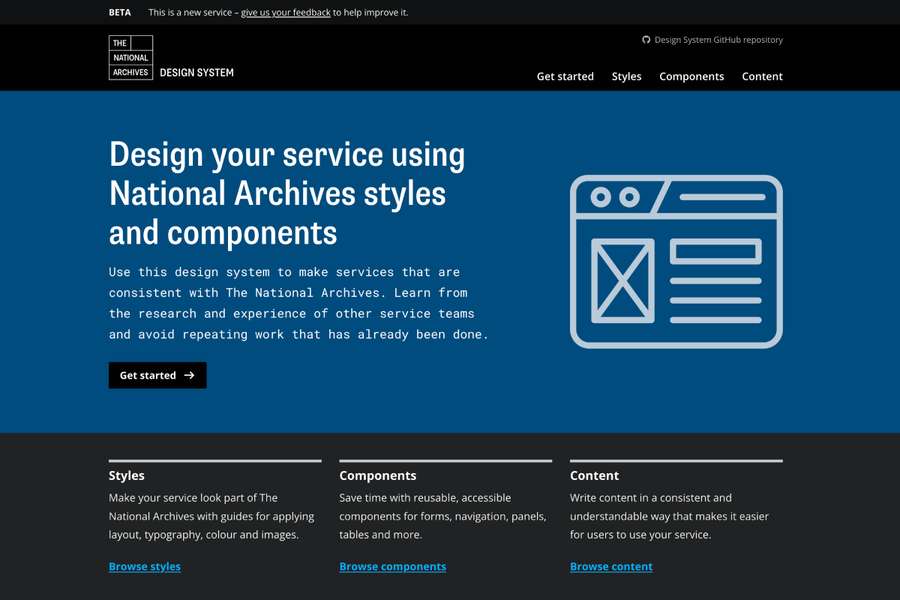Image resolution: width=900 pixels, height=600 pixels.
Task: Click text 'Save time with reusable, accessible'
Action: coord(425,498)
